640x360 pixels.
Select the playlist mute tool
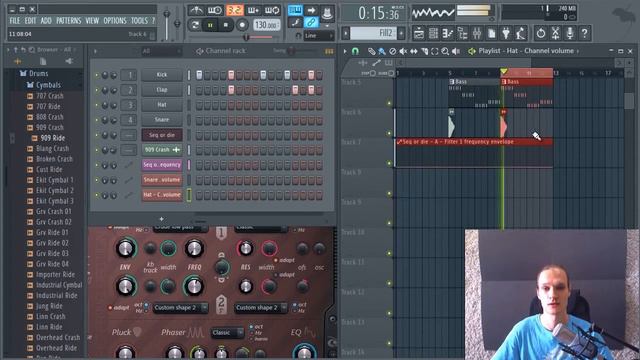pyautogui.click(x=403, y=51)
